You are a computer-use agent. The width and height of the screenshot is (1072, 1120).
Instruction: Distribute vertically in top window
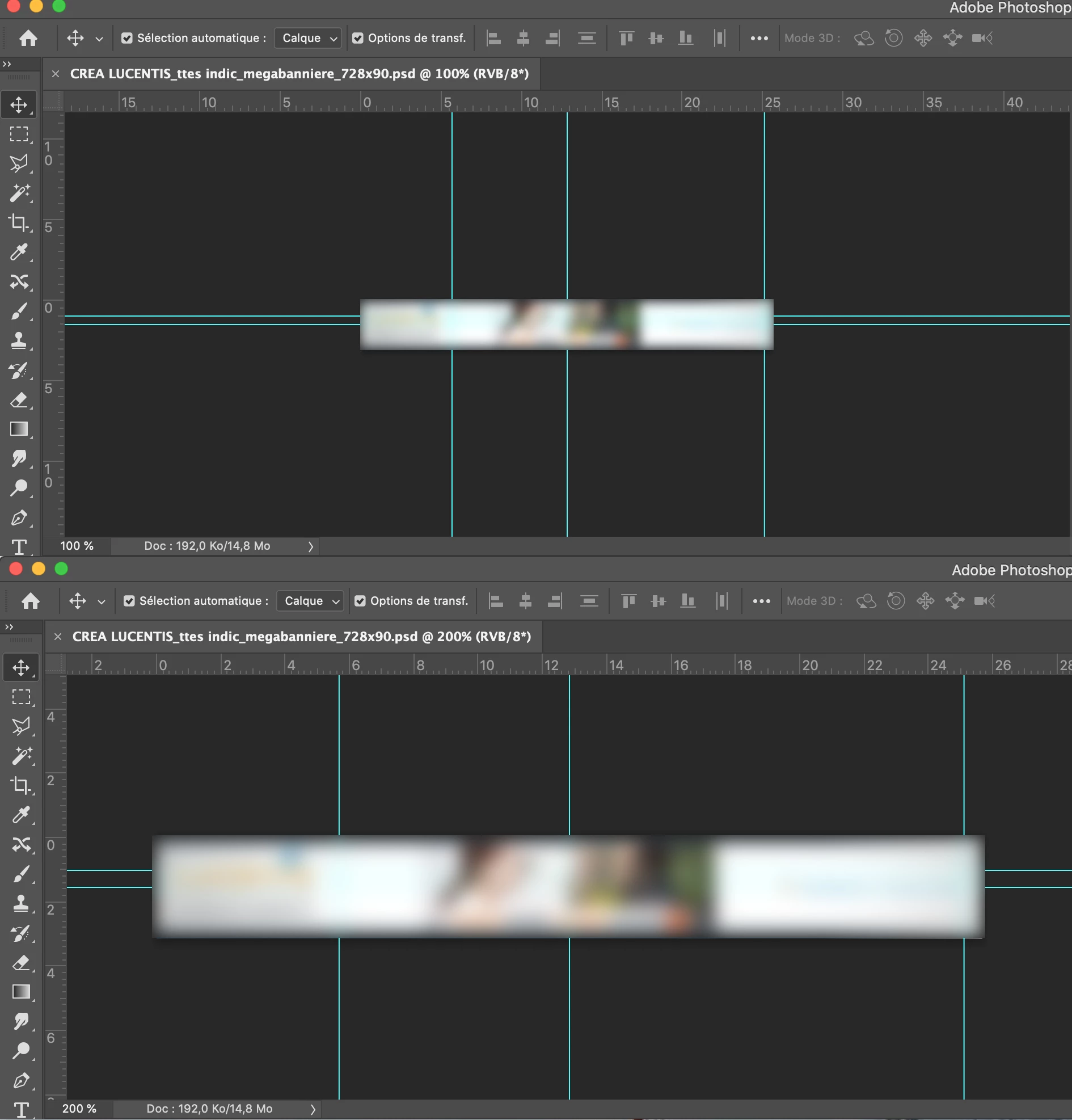587,38
